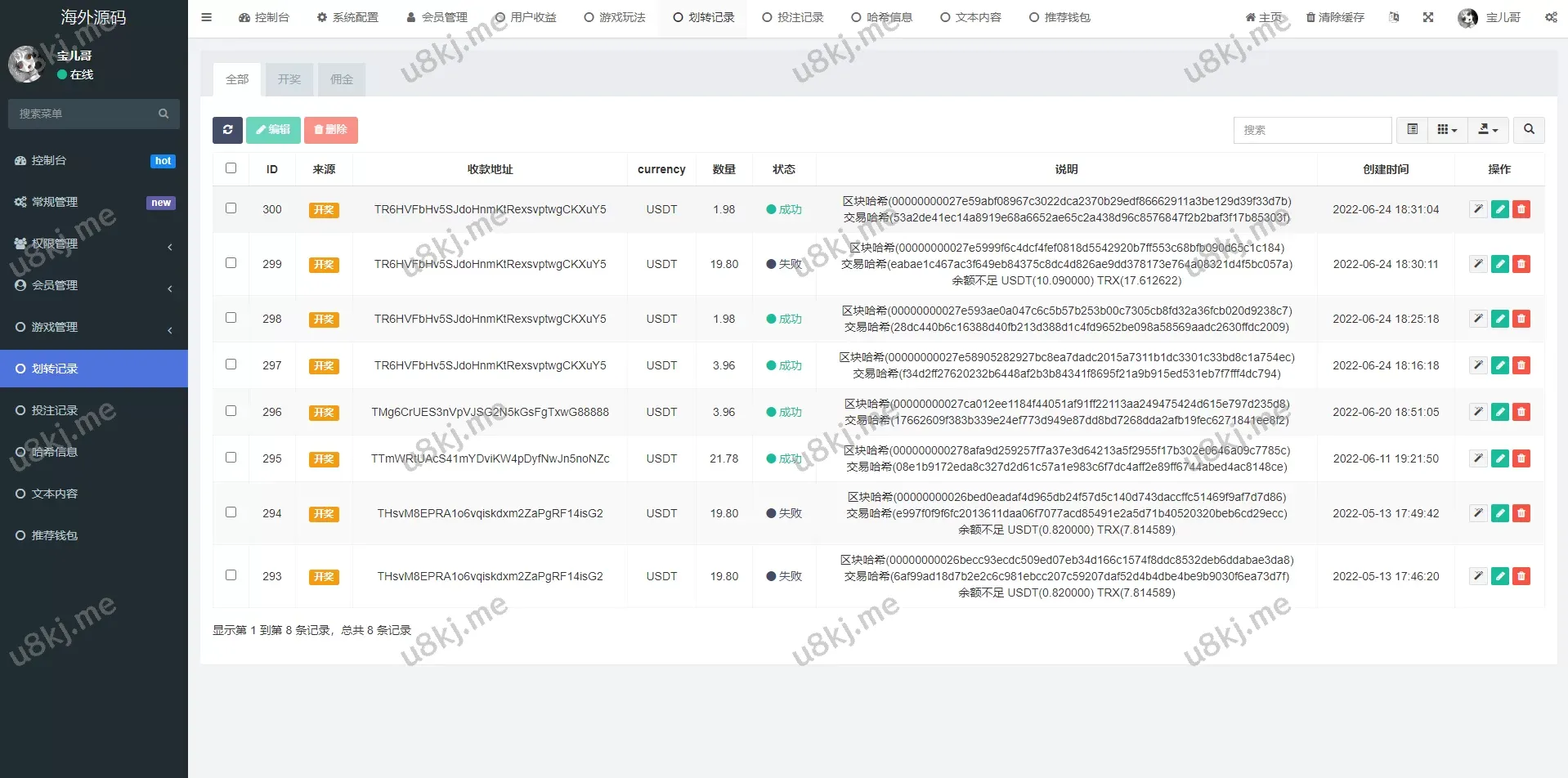1568x778 pixels.
Task: Toggle the sidebar hamburger menu icon
Action: 206,17
